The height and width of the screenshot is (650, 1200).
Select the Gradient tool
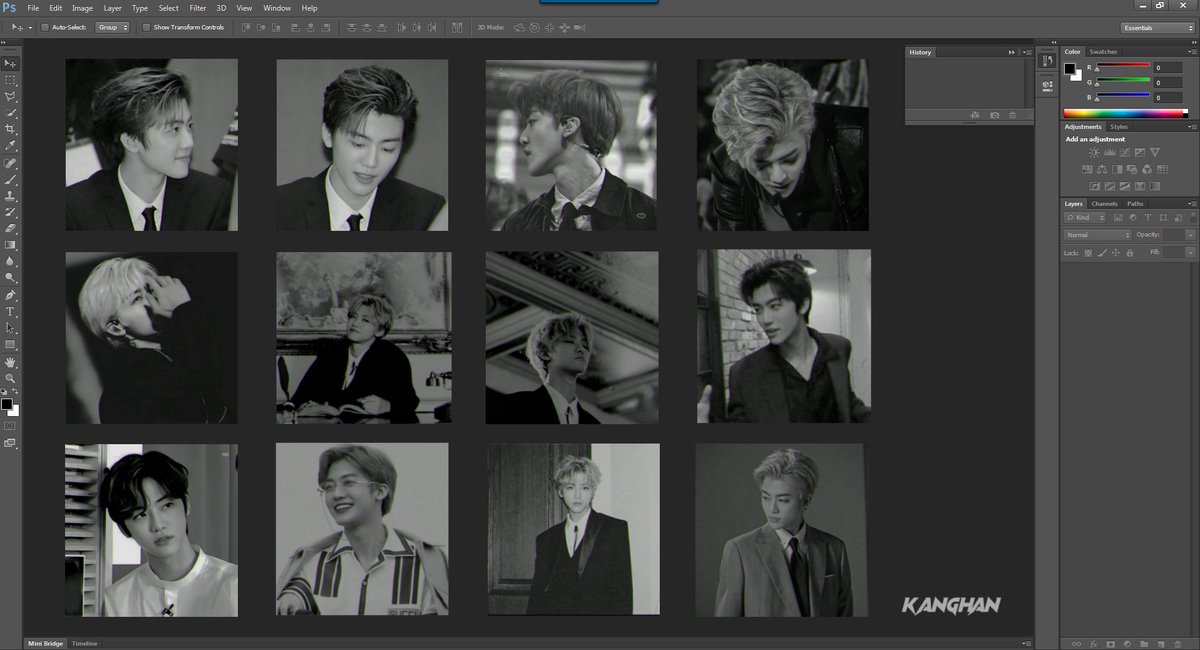(10, 244)
